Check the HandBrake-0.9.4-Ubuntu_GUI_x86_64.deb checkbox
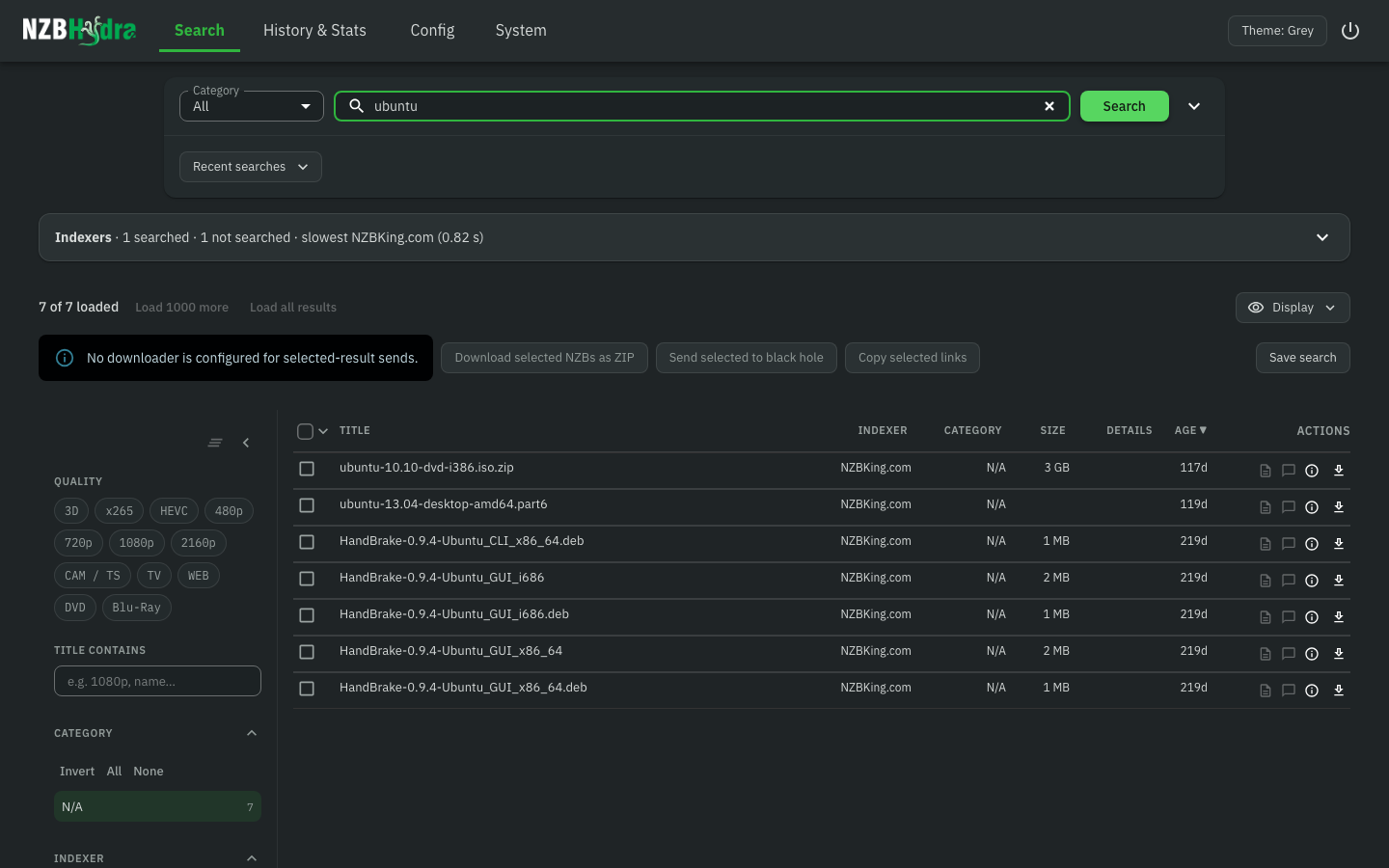 coord(307,689)
